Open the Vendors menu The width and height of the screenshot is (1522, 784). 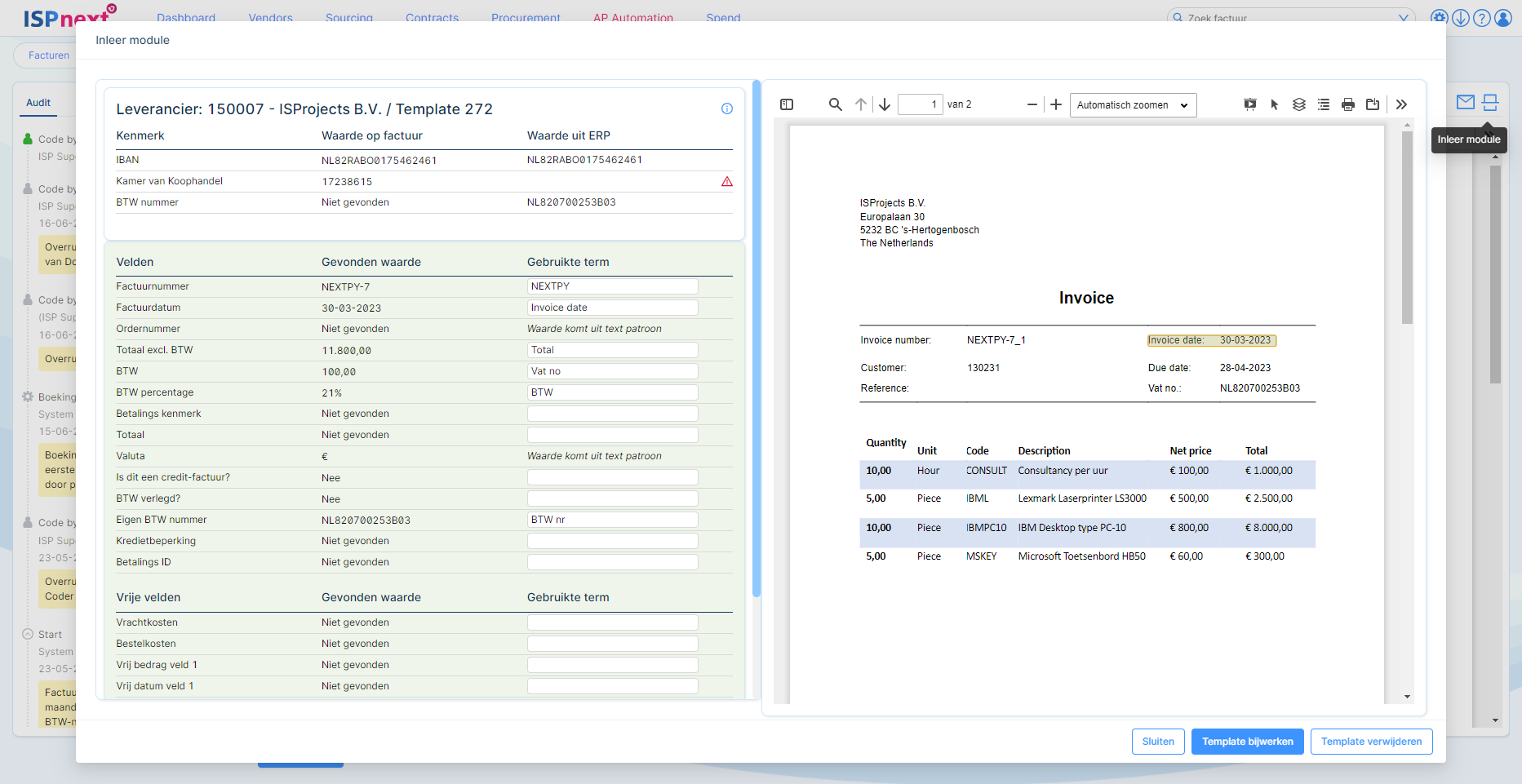[x=270, y=17]
